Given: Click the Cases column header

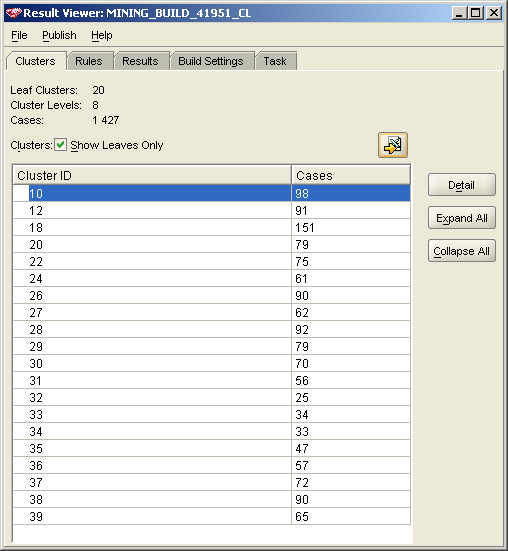Looking at the screenshot, I should tap(351, 175).
